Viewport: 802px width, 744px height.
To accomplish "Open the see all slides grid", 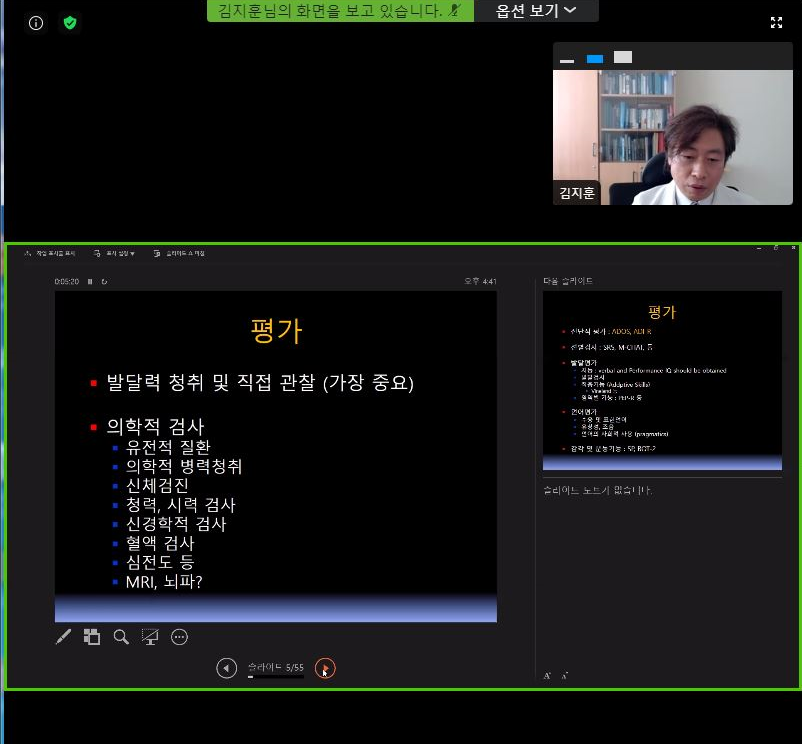I will pyautogui.click(x=92, y=636).
